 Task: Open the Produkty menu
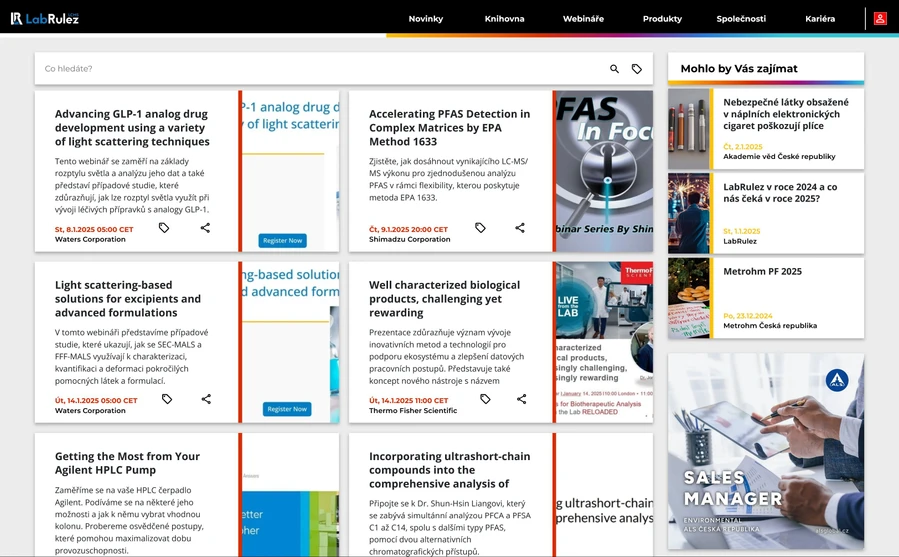tap(662, 18)
